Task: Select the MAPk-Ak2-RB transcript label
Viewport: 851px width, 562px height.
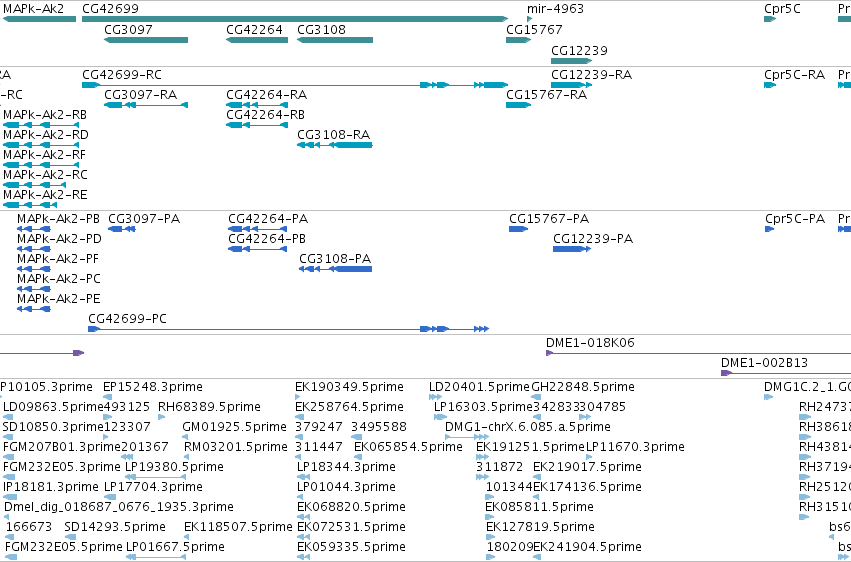Action: tap(45, 115)
